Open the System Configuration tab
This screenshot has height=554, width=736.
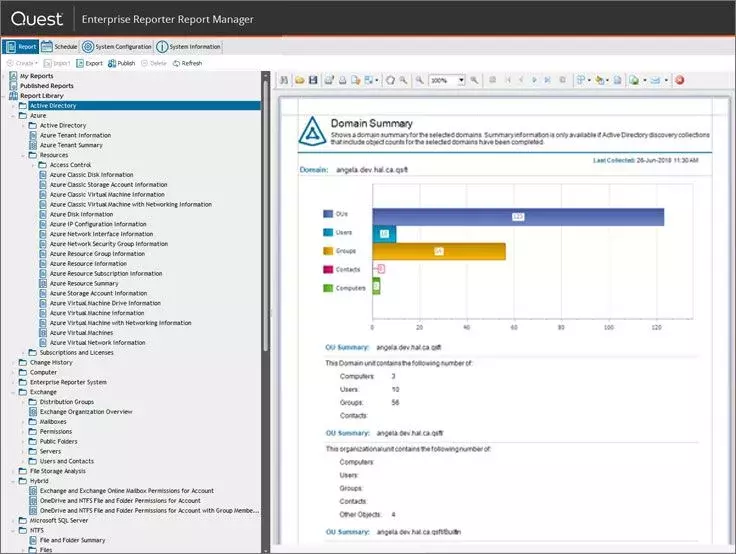(x=117, y=46)
